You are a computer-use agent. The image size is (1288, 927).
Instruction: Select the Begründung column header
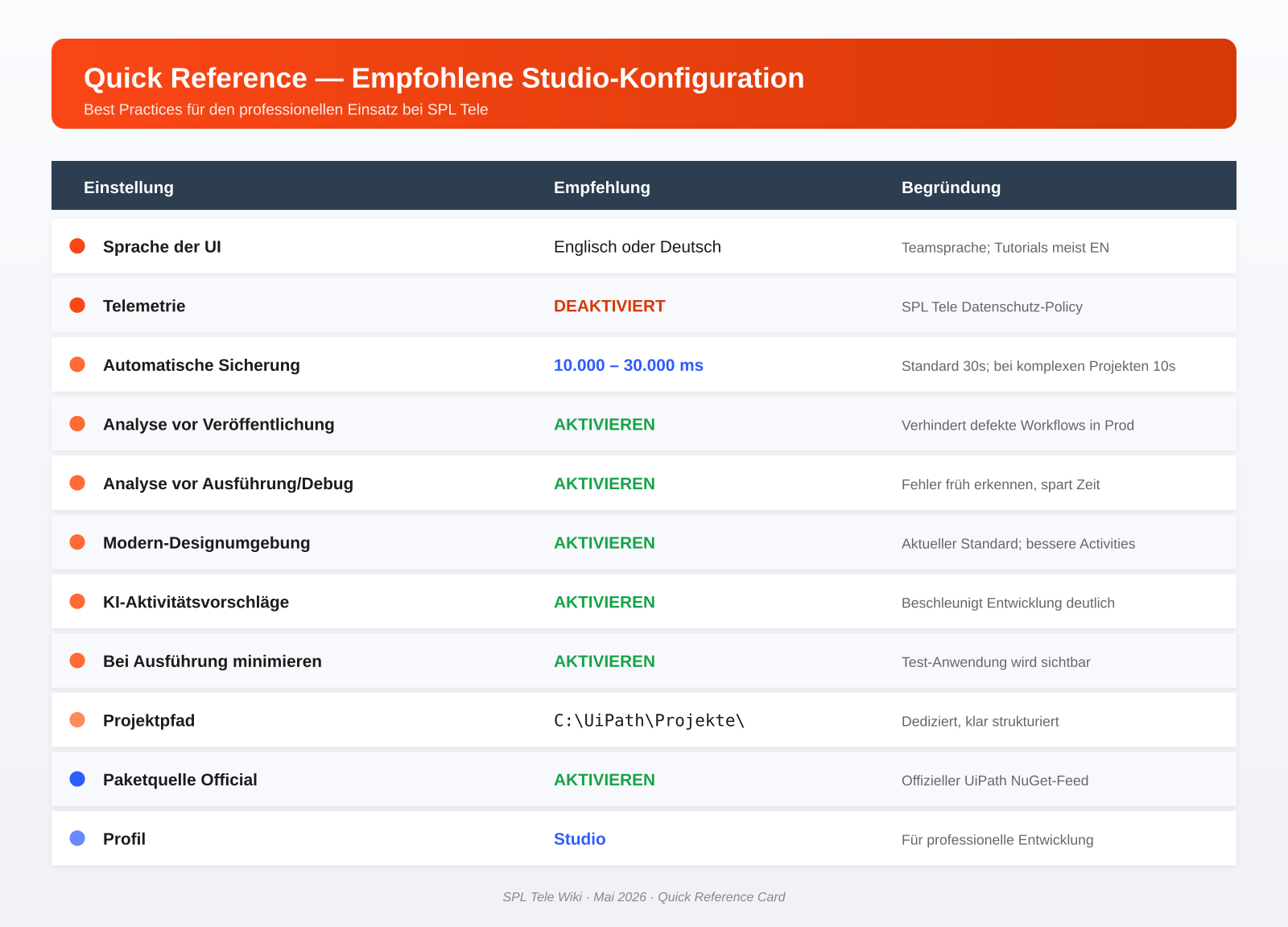click(x=951, y=187)
